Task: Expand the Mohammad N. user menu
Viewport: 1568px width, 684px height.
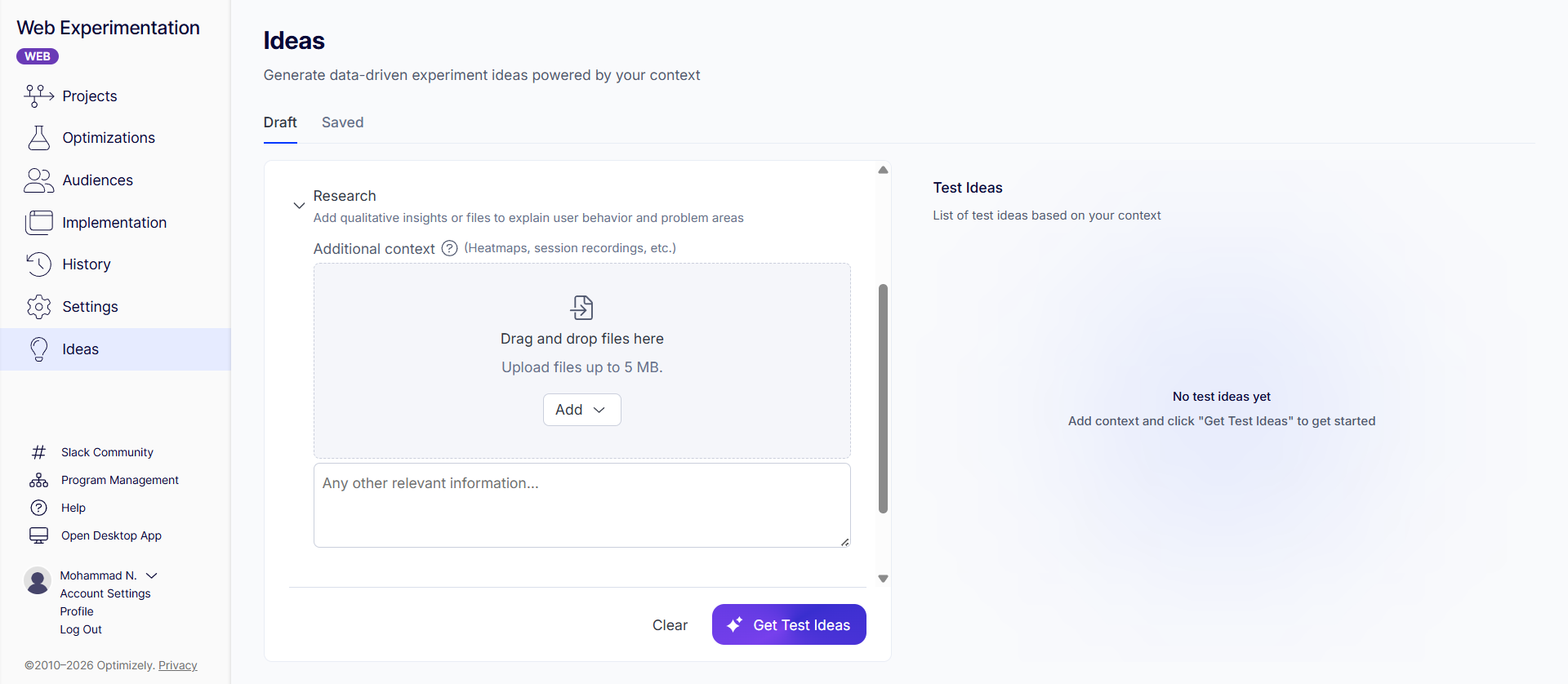Action: (x=152, y=575)
